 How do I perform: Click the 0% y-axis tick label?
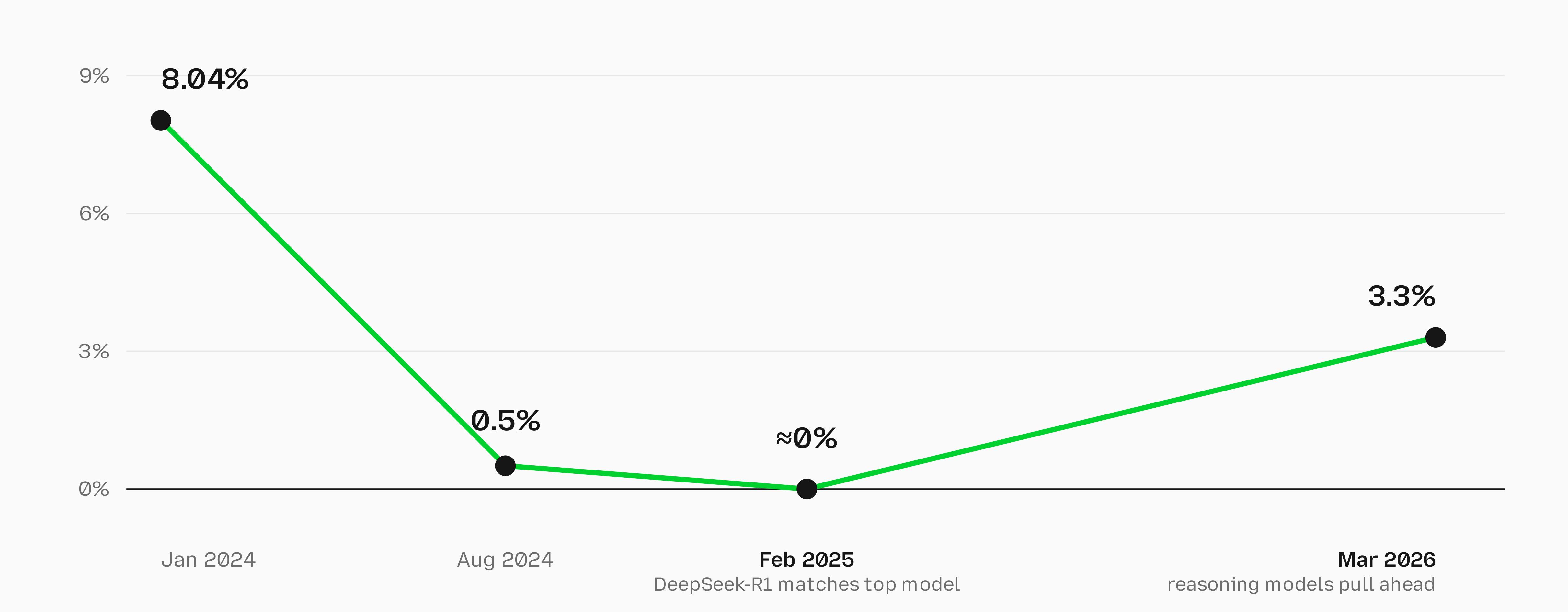tap(94, 489)
